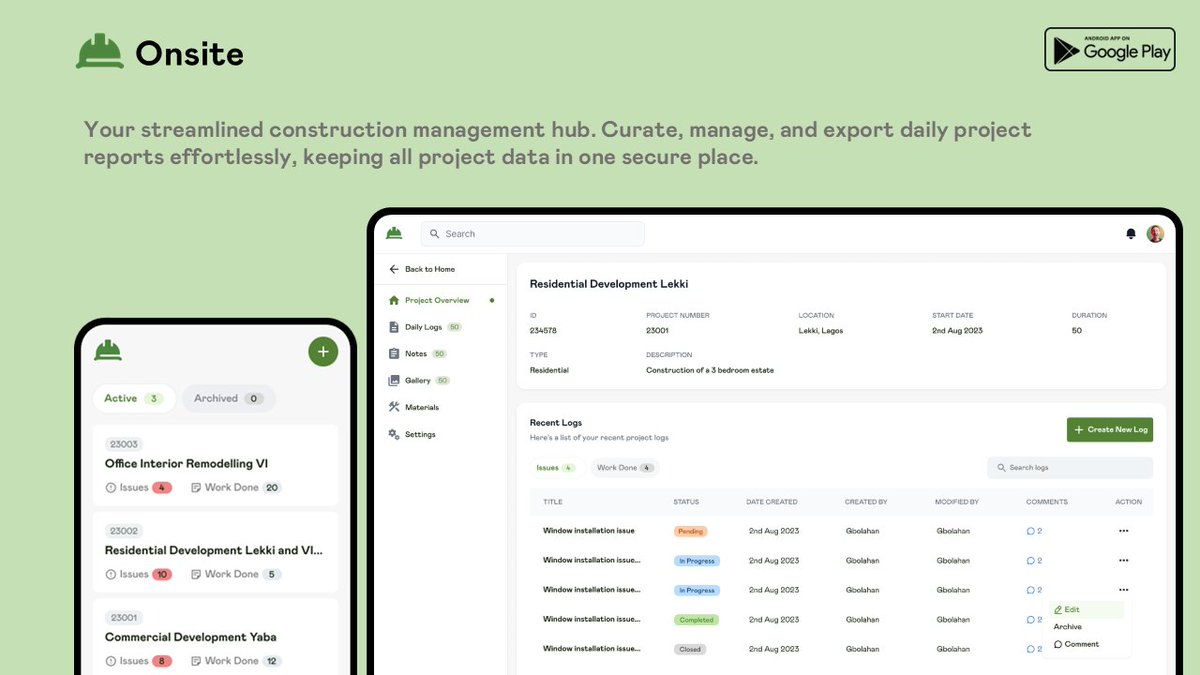Click the Closed status badge
Image resolution: width=1200 pixels, height=675 pixels.
(x=690, y=649)
